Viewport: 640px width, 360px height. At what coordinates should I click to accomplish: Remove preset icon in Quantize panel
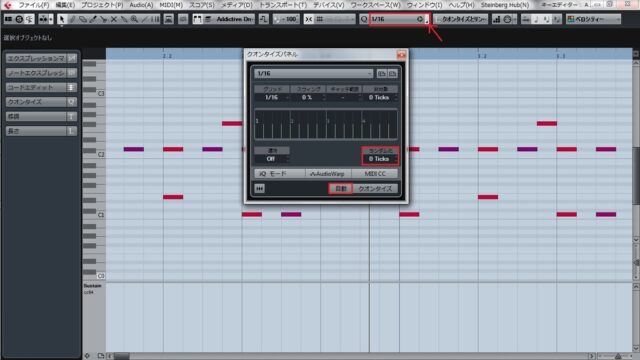[x=392, y=73]
